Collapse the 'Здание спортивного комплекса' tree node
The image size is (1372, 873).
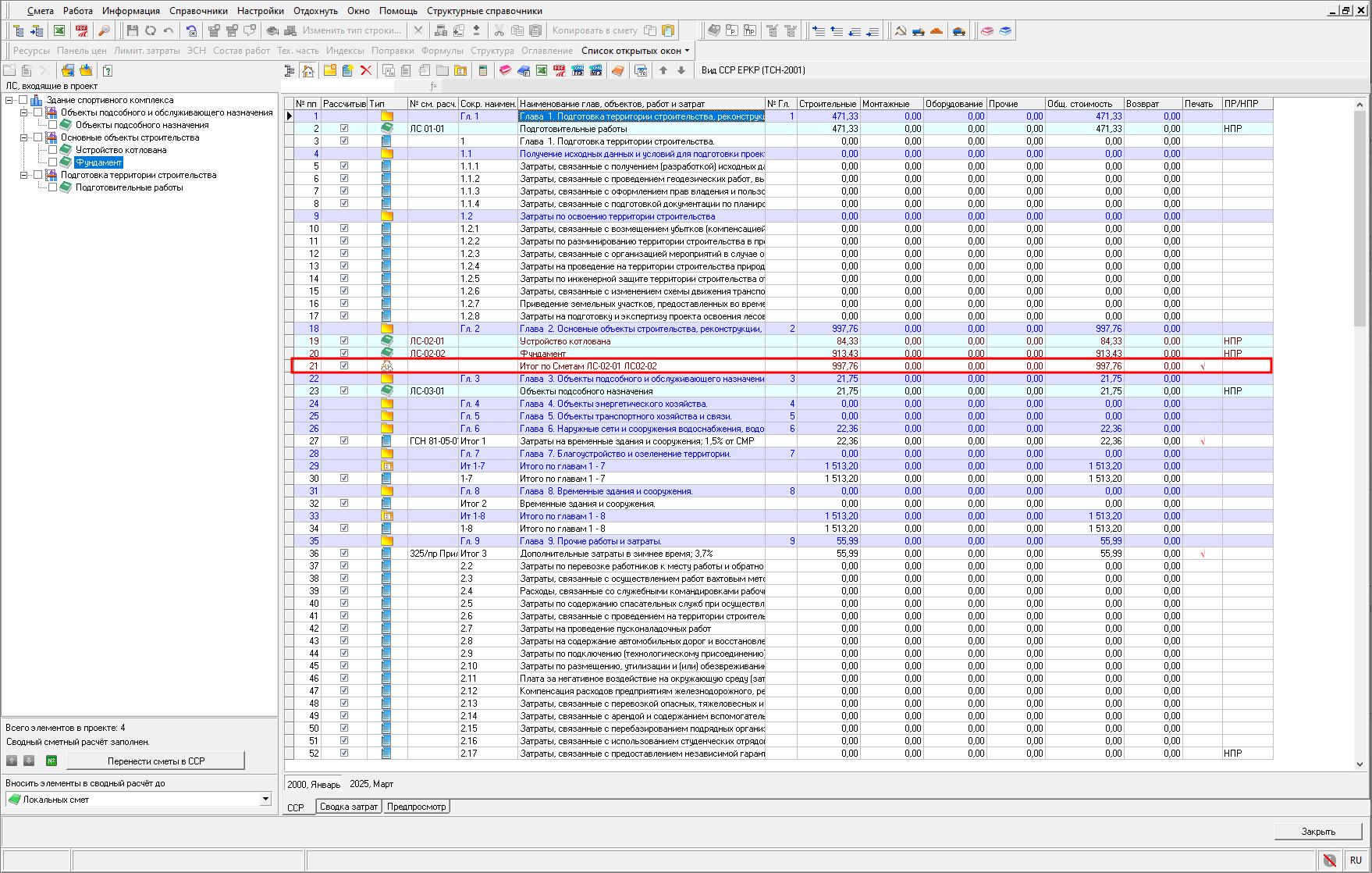(9, 100)
